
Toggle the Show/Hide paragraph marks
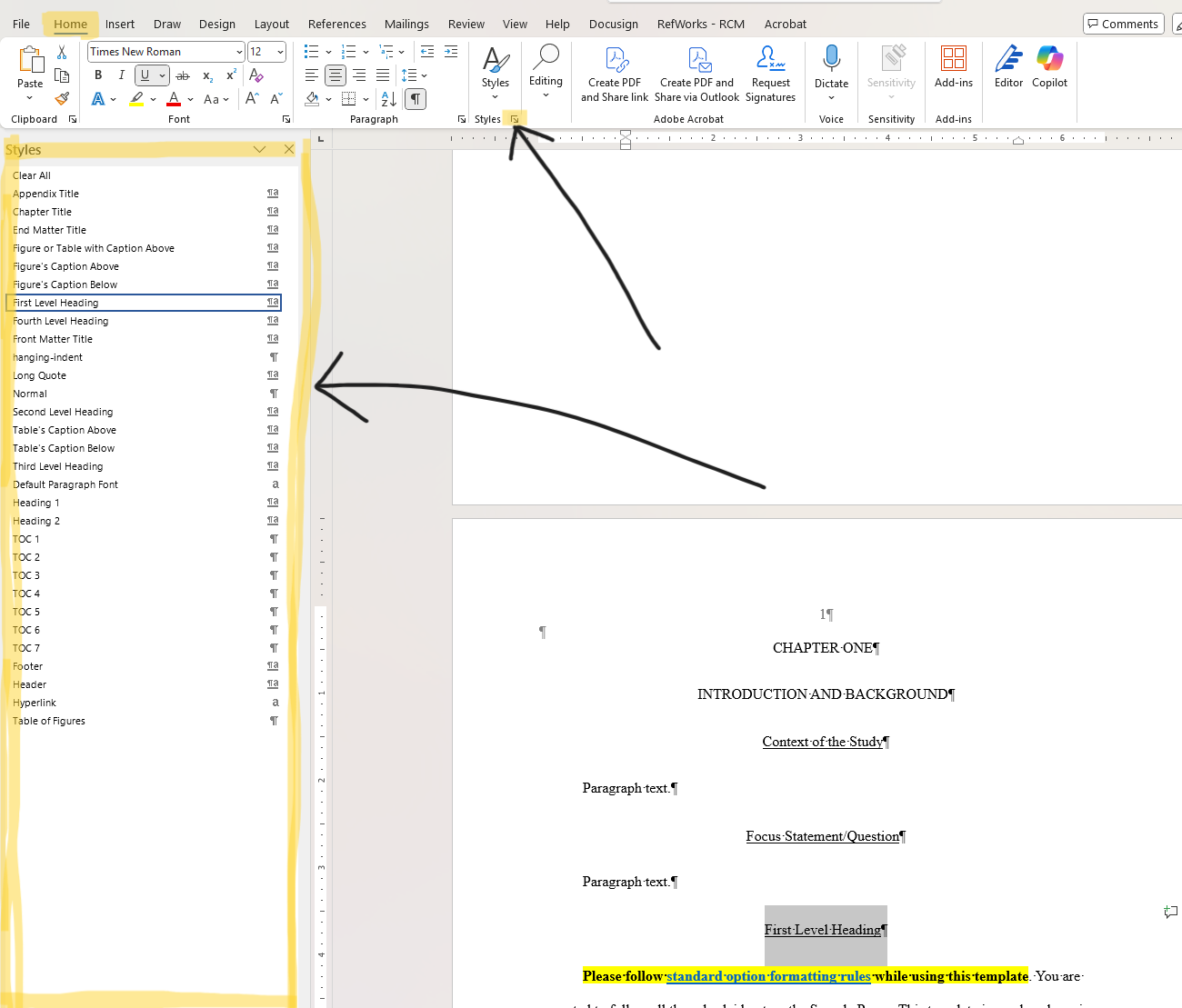[x=416, y=98]
